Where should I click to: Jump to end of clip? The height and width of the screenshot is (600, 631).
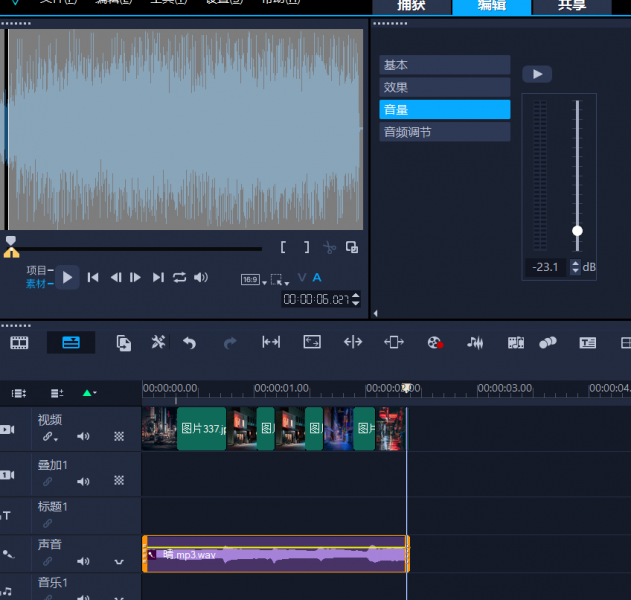pos(158,277)
